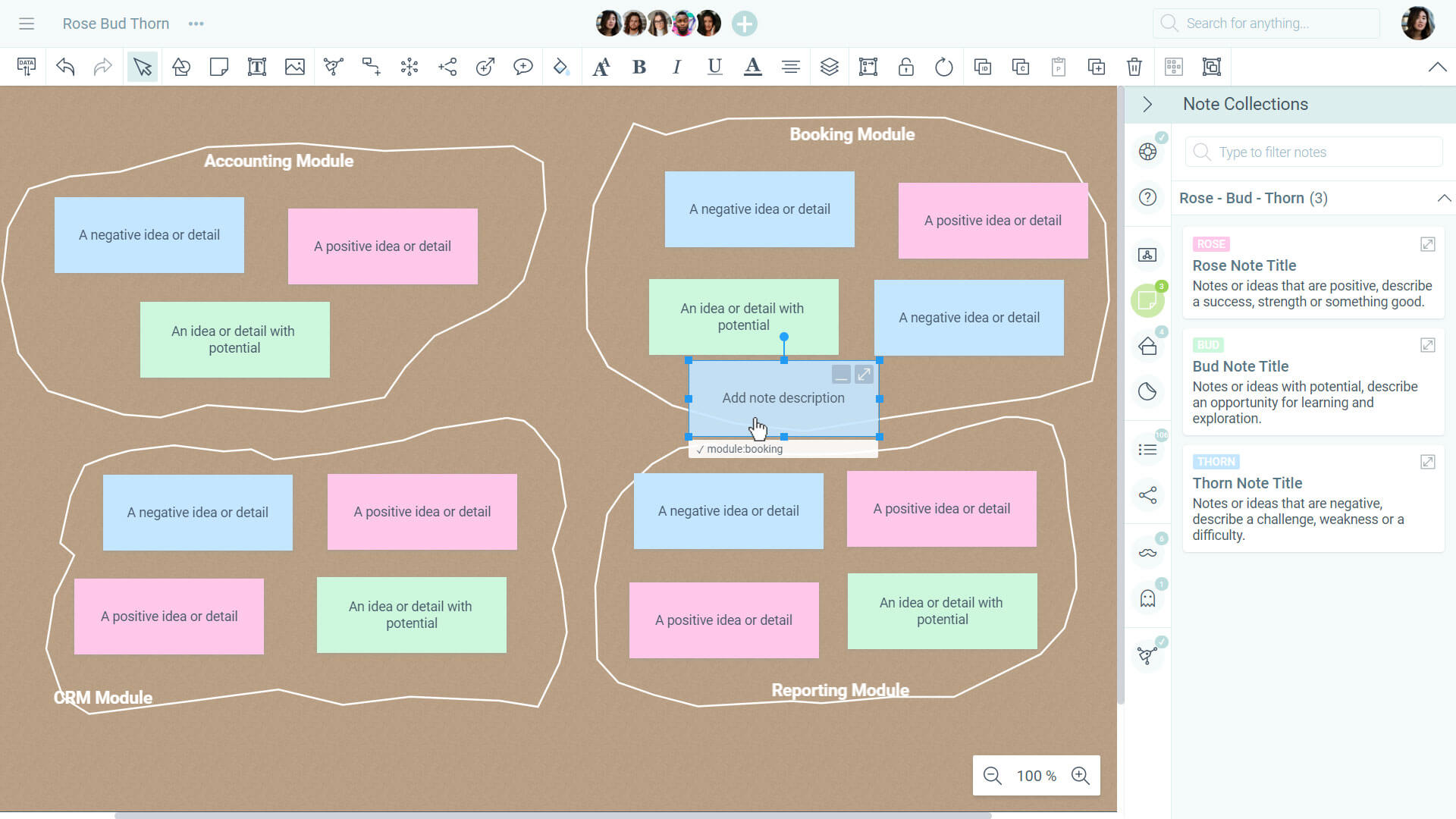Open the hamburger main menu
Image resolution: width=1456 pixels, height=819 pixels.
[27, 24]
